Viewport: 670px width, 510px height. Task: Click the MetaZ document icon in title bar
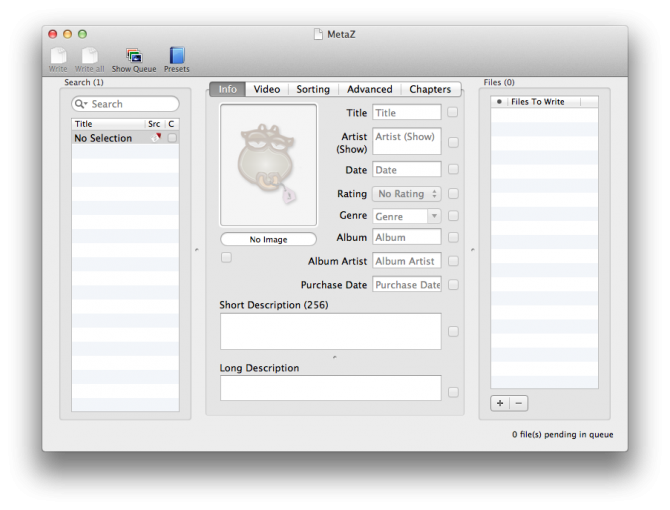tap(319, 34)
